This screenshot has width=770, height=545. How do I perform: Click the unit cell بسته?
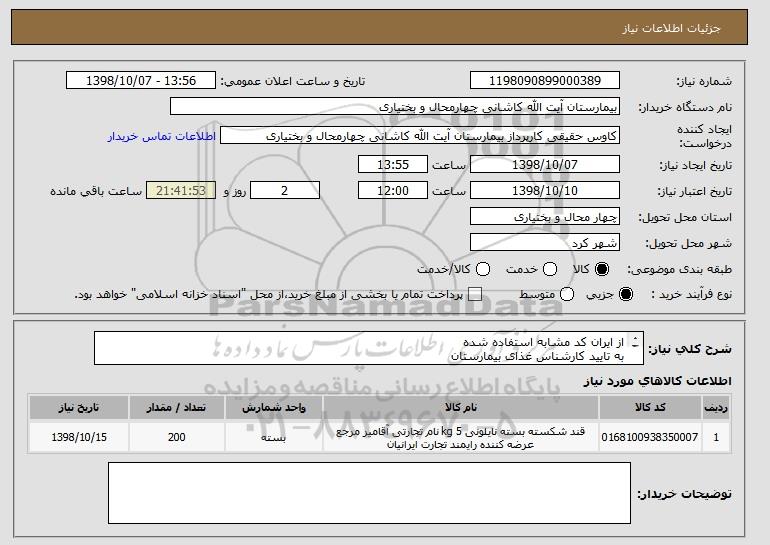(274, 437)
